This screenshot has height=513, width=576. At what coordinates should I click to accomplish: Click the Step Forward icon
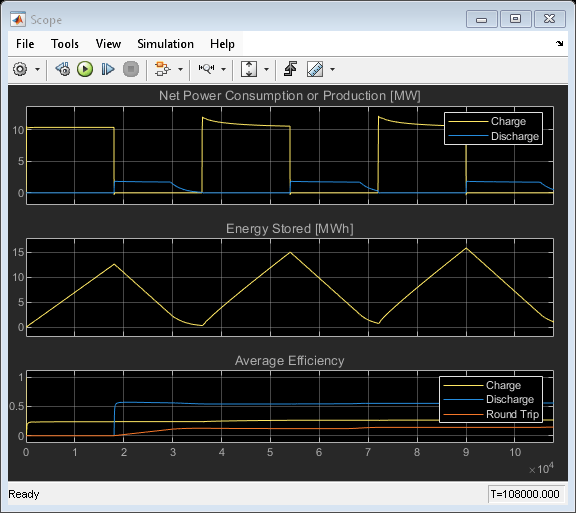tap(108, 69)
